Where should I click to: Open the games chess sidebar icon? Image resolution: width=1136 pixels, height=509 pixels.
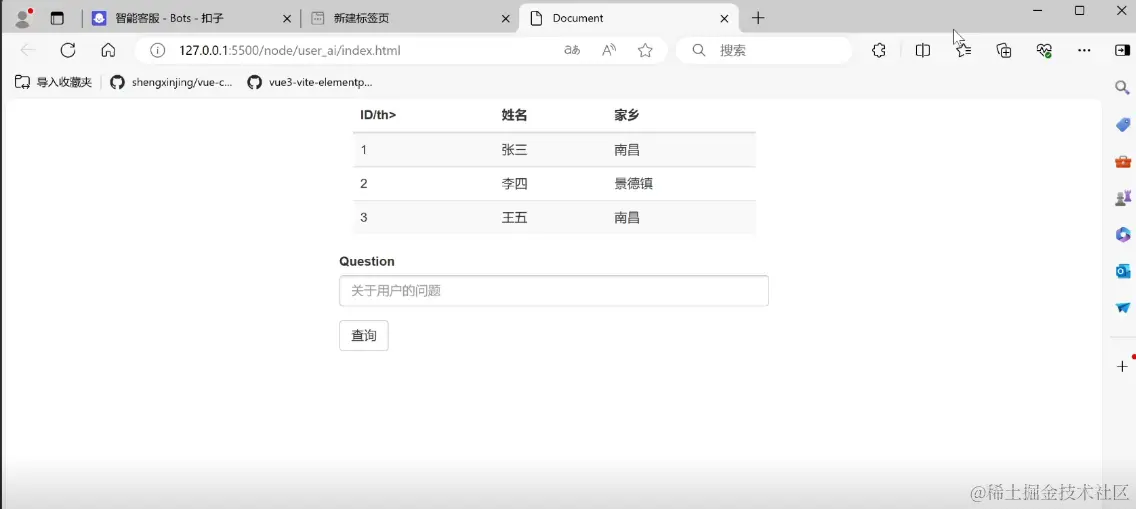(1122, 197)
